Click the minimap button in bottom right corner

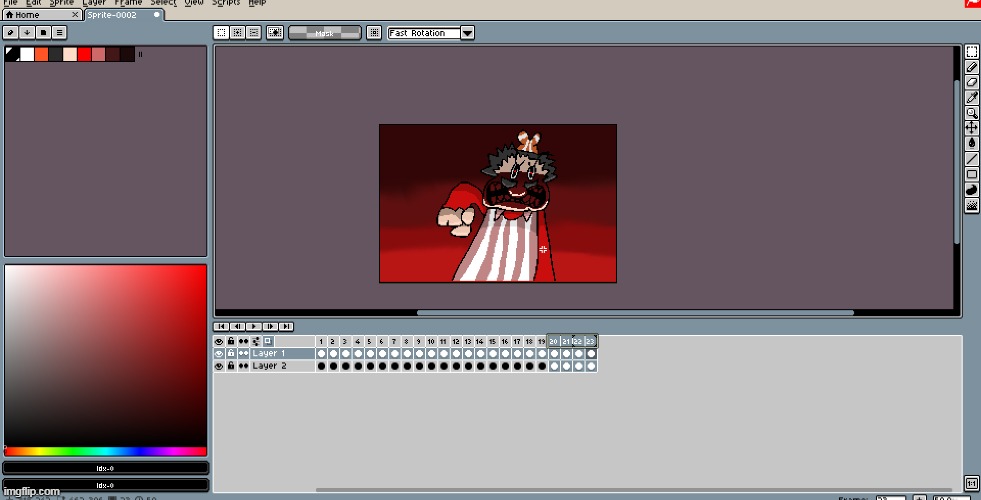coord(972,483)
